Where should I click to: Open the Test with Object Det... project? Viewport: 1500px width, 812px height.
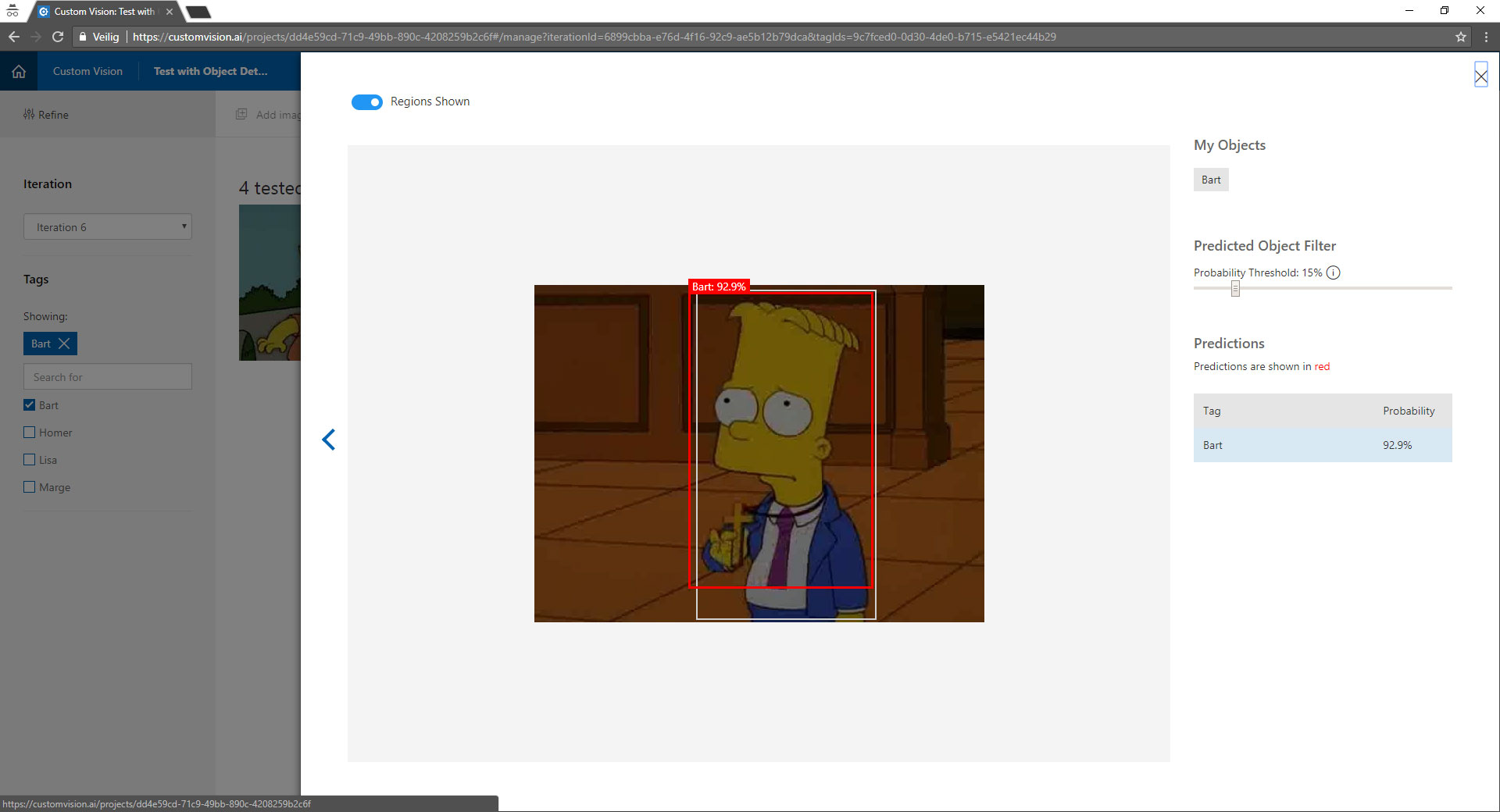pos(210,71)
